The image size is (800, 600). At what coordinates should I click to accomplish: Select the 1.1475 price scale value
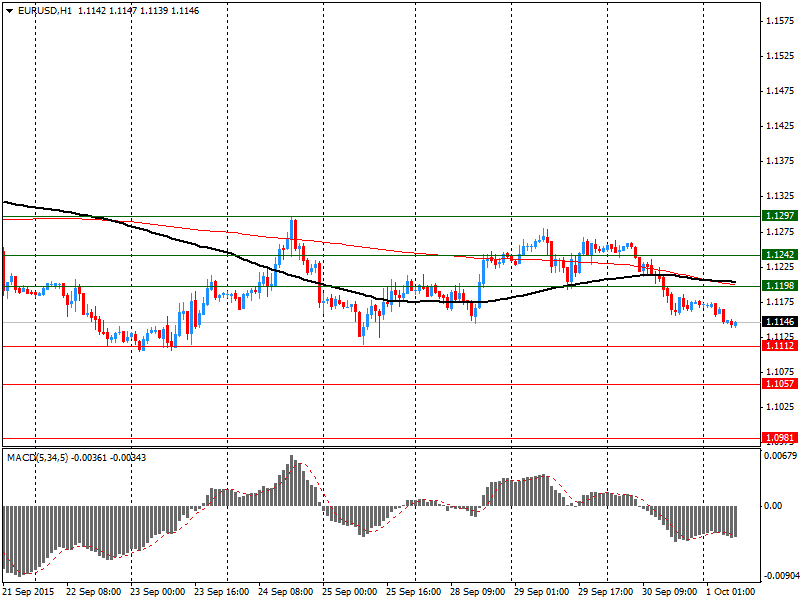tap(781, 91)
